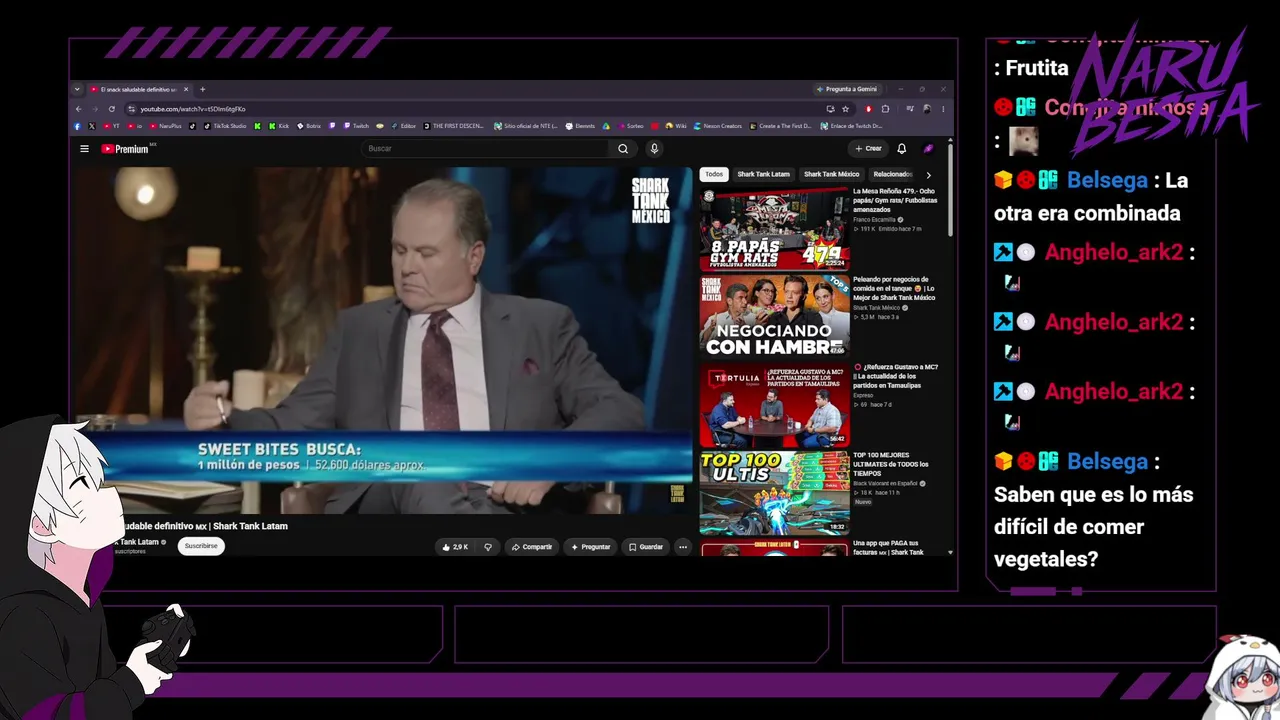This screenshot has height=720, width=1280.
Task: Select the Shark Tank México filter chip
Action: pyautogui.click(x=831, y=174)
